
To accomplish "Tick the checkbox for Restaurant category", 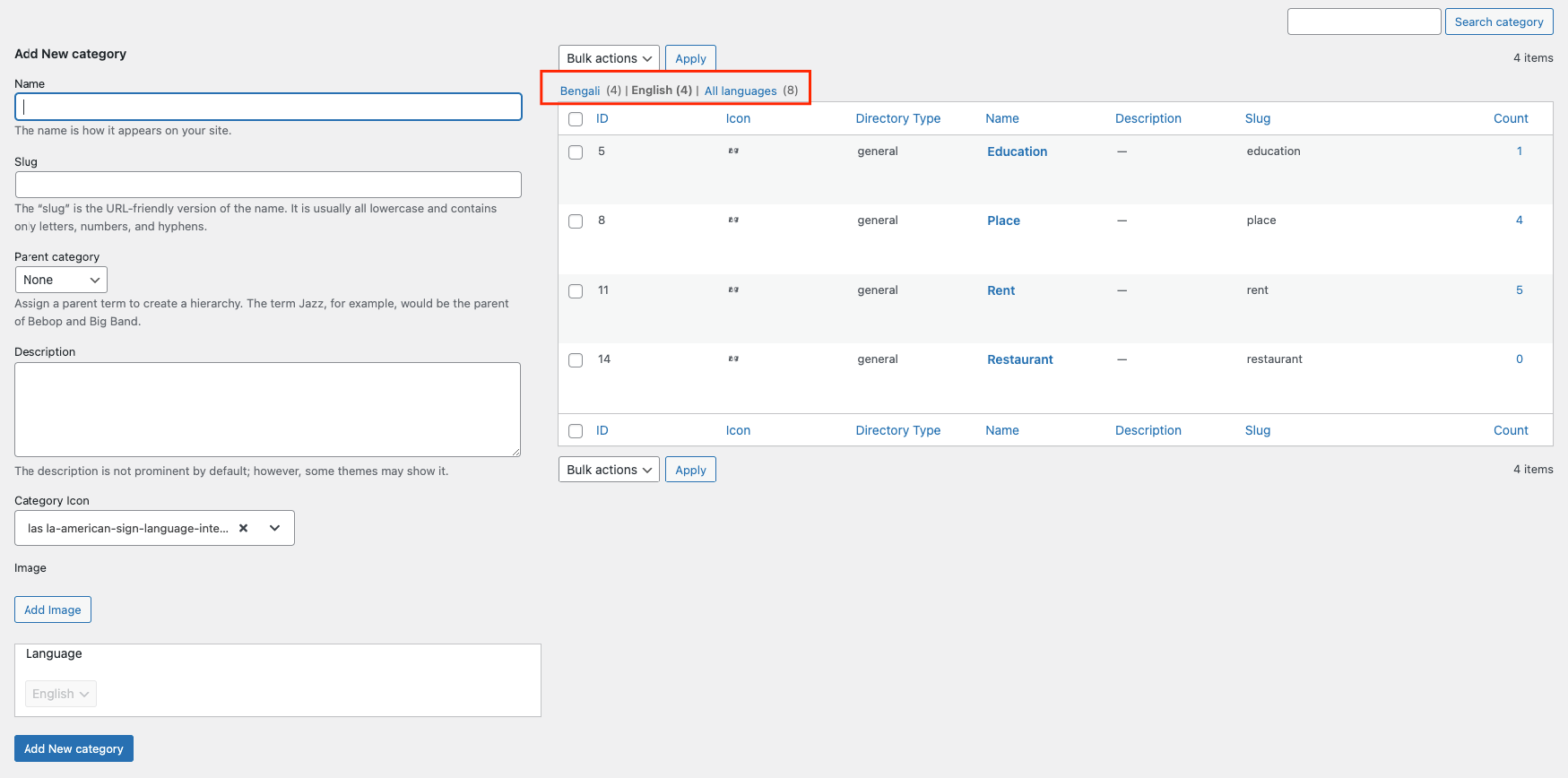I will tap(576, 360).
